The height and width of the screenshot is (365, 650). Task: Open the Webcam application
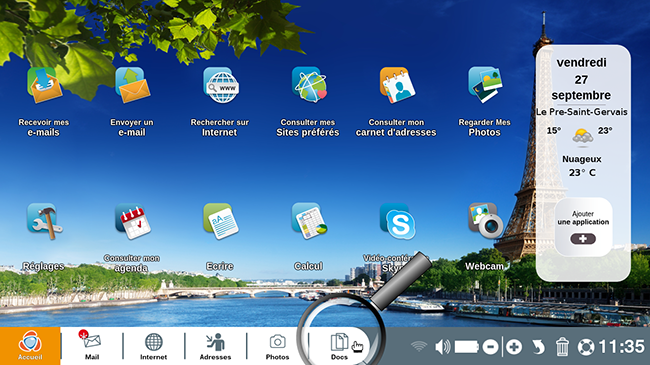485,221
